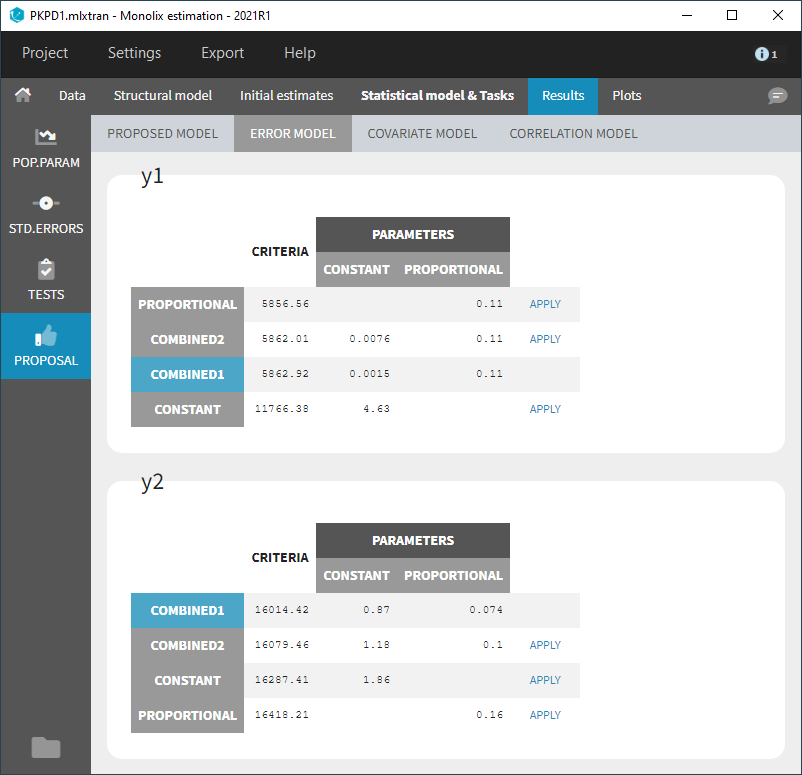The image size is (802, 775).
Task: Open the STD.ERRORS sidebar section
Action: point(45,213)
